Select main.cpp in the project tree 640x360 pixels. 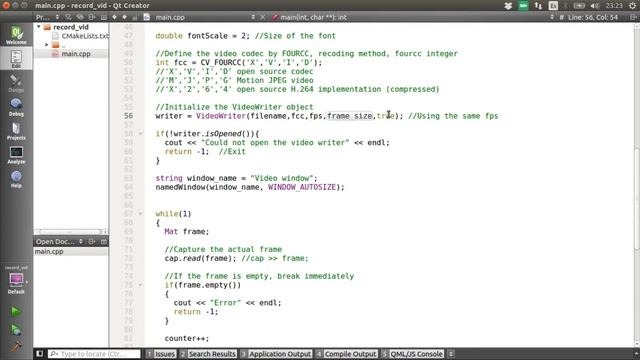[76, 54]
